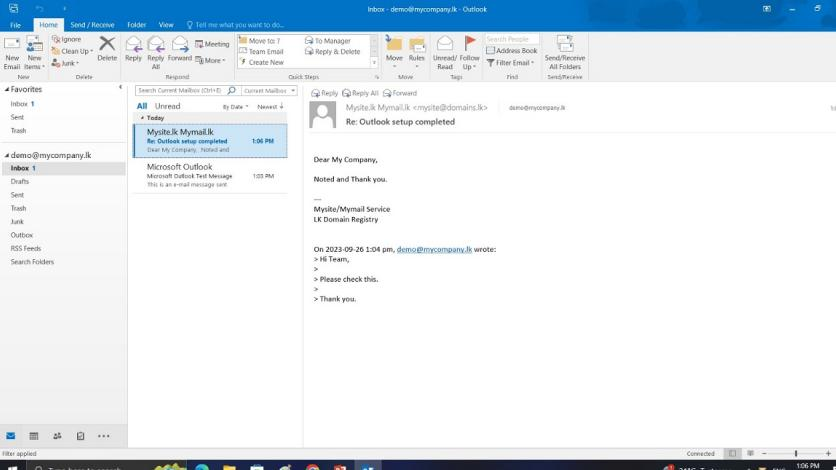Collapse the Favorites section

[x=7, y=90]
